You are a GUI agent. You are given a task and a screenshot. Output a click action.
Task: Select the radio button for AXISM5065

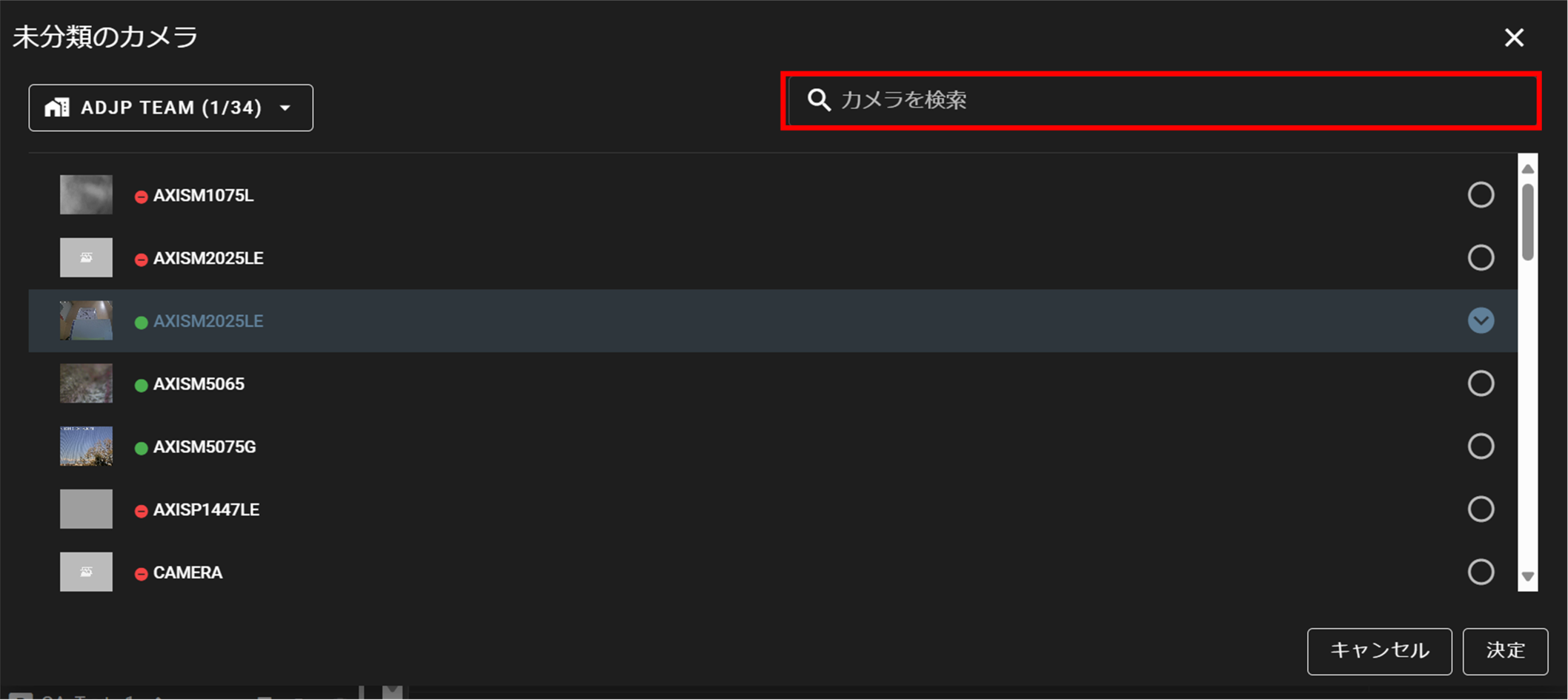tap(1481, 383)
